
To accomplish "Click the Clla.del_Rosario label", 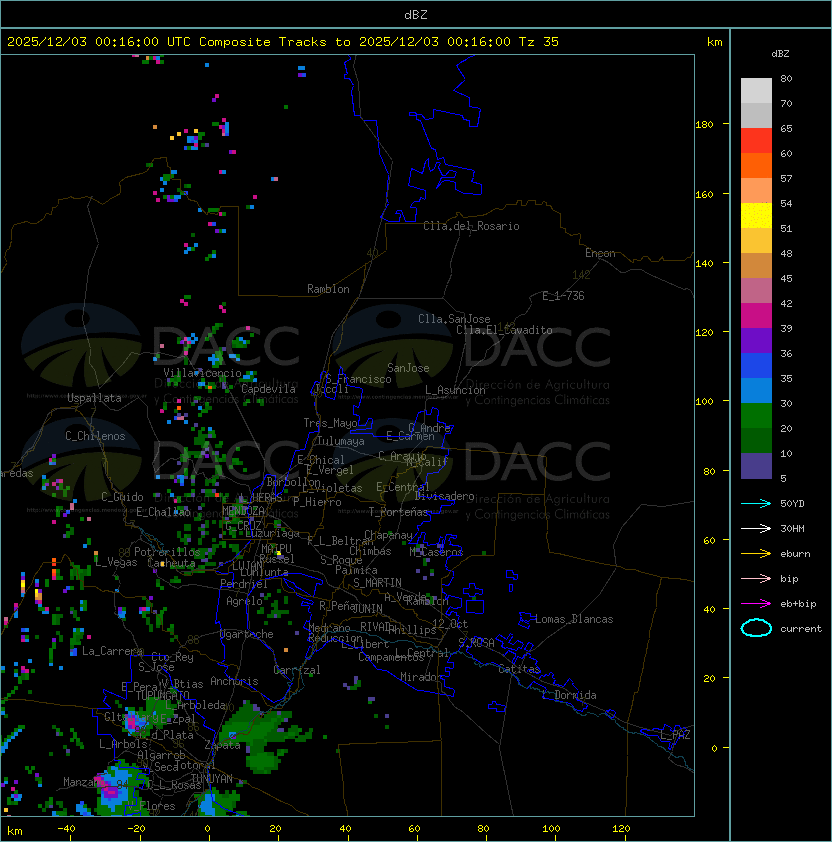I will pyautogui.click(x=471, y=226).
